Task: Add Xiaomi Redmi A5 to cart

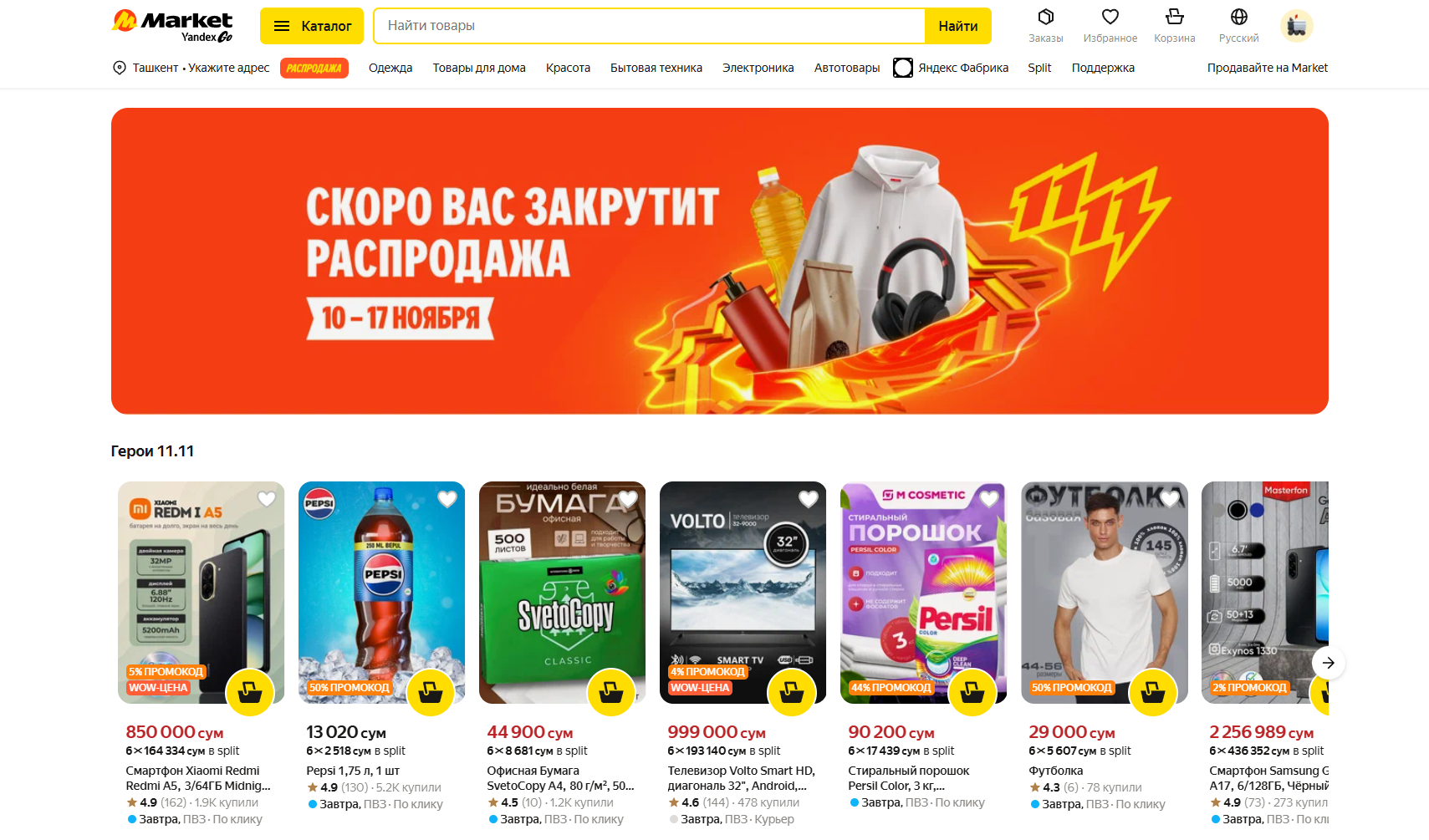Action: coord(250,692)
